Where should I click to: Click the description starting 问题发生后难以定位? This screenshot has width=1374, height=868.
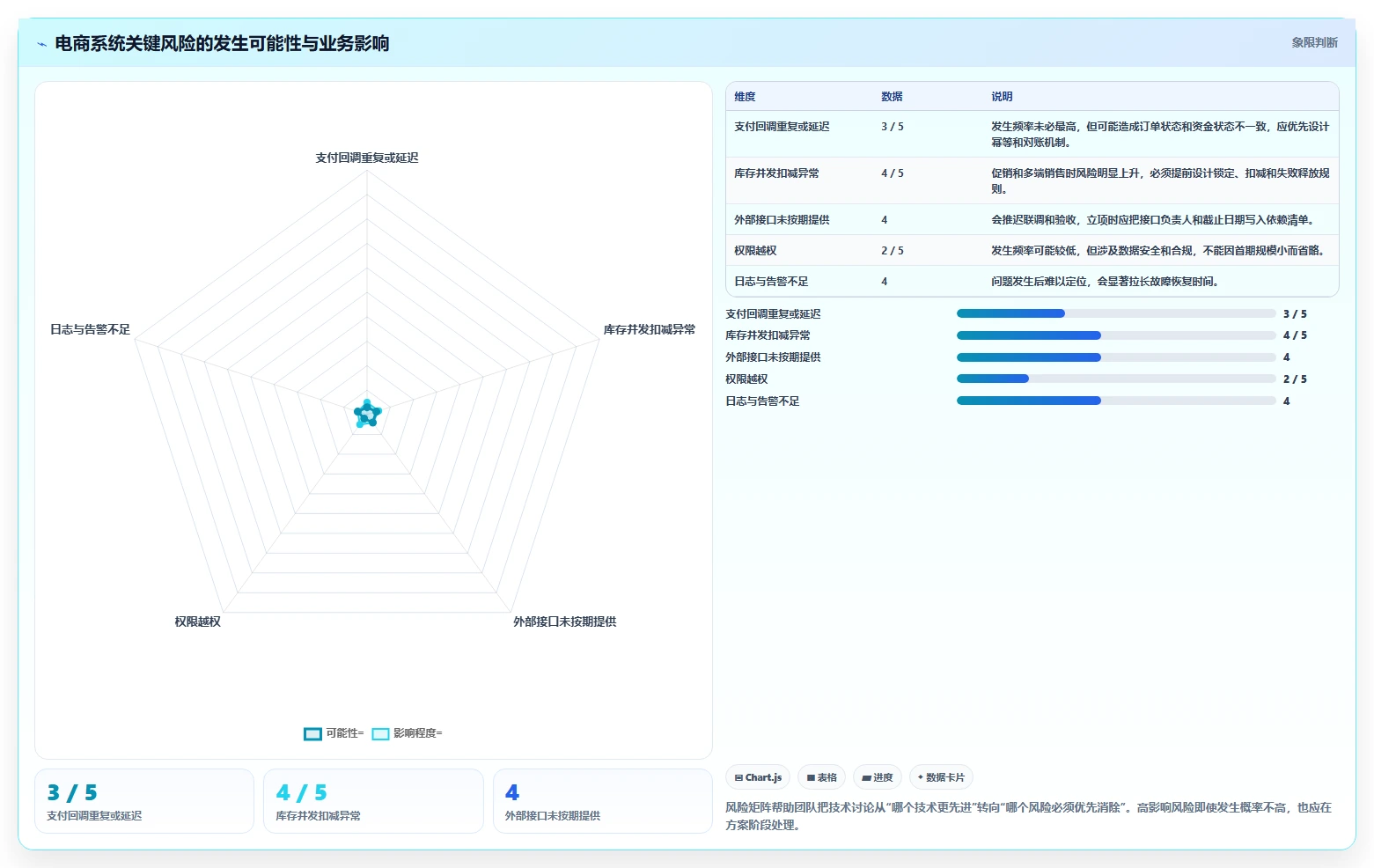click(1106, 282)
